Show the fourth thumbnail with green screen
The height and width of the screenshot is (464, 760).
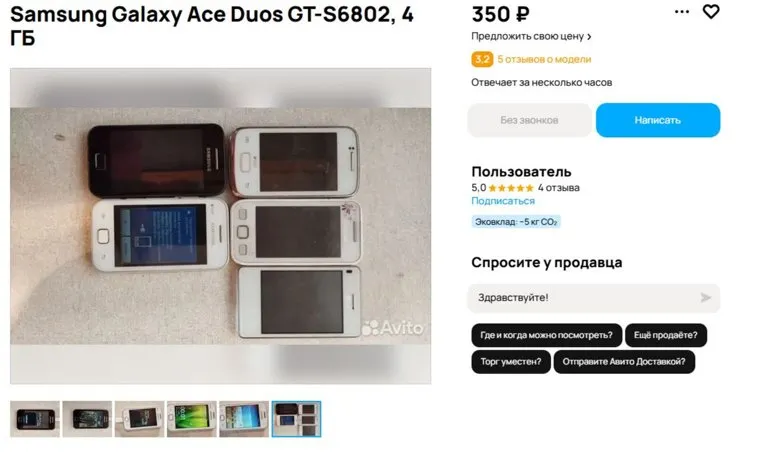[192, 419]
